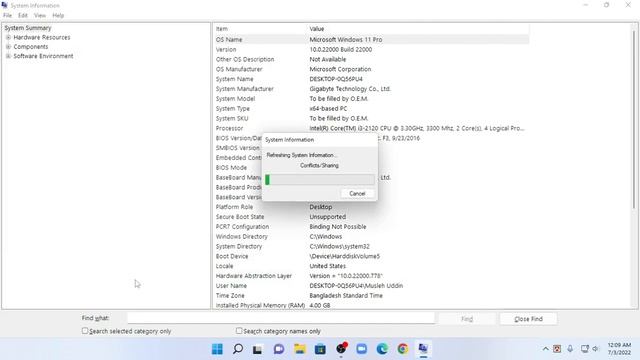Select the OS Manufacturer row
This screenshot has height=360, width=640.
pyautogui.click(x=371, y=69)
